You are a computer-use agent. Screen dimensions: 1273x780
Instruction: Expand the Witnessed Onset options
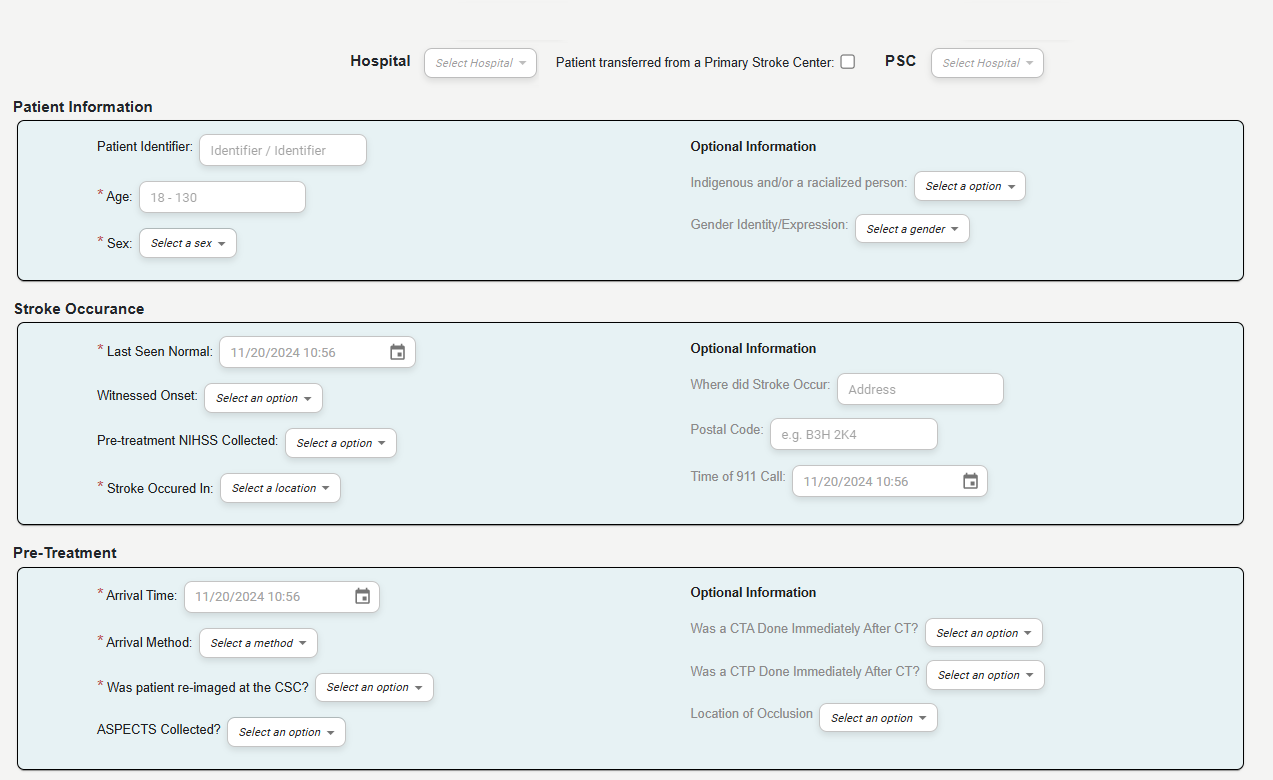263,398
